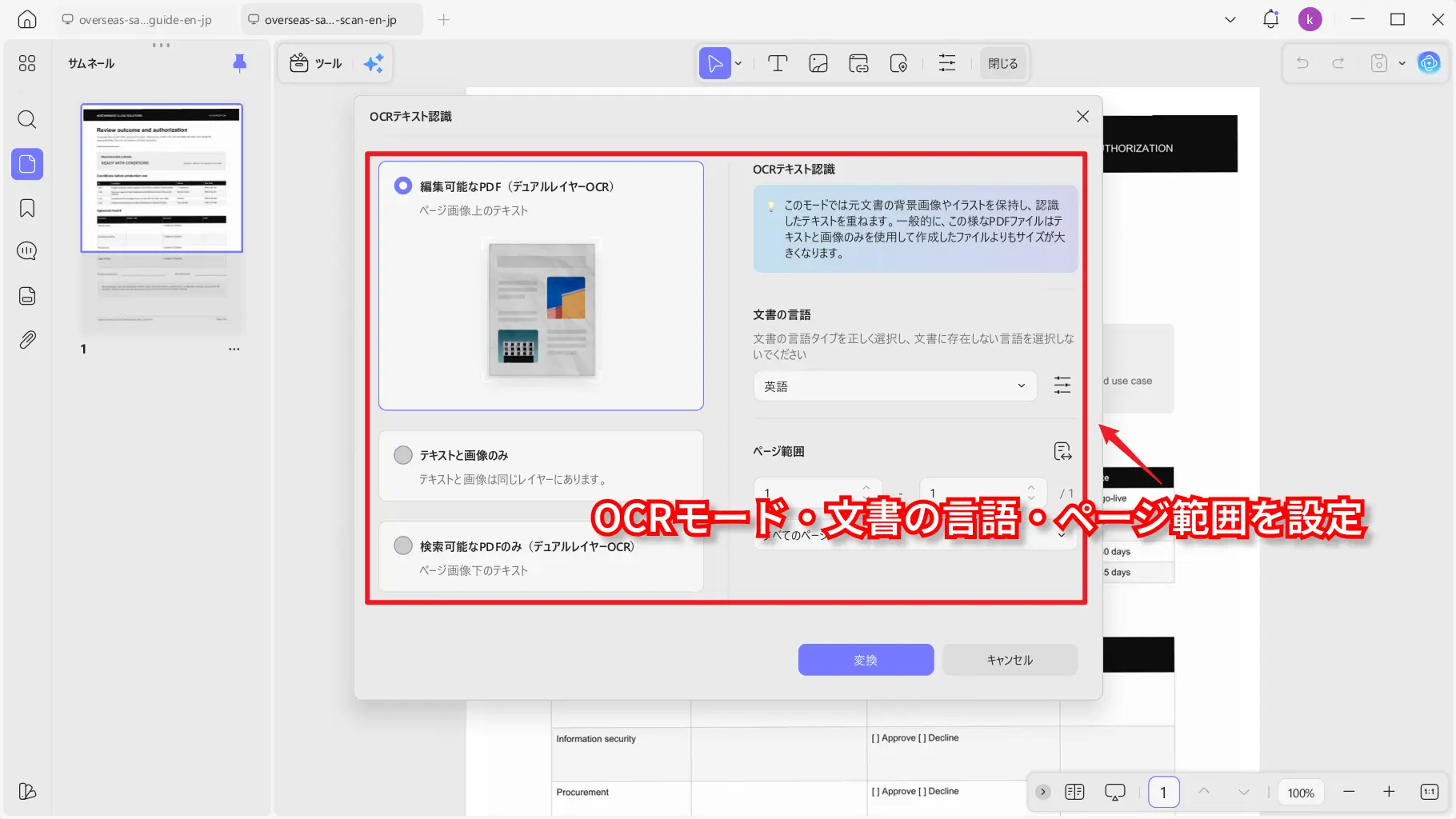Viewport: 1456px width, 819px height.
Task: Open the attachments paperclip panel
Action: (27, 340)
